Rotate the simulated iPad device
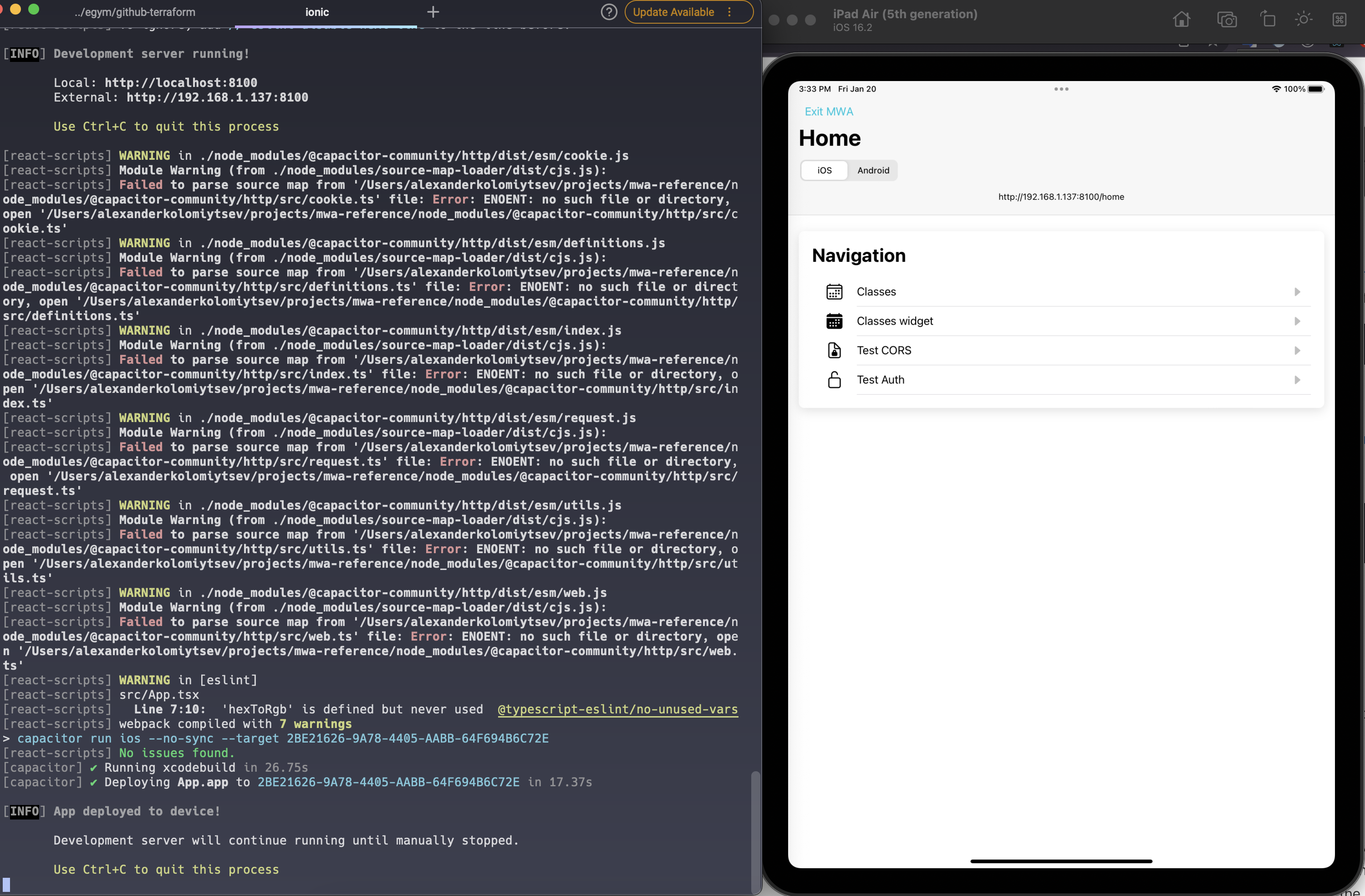Viewport: 1365px width, 896px height. (1268, 20)
